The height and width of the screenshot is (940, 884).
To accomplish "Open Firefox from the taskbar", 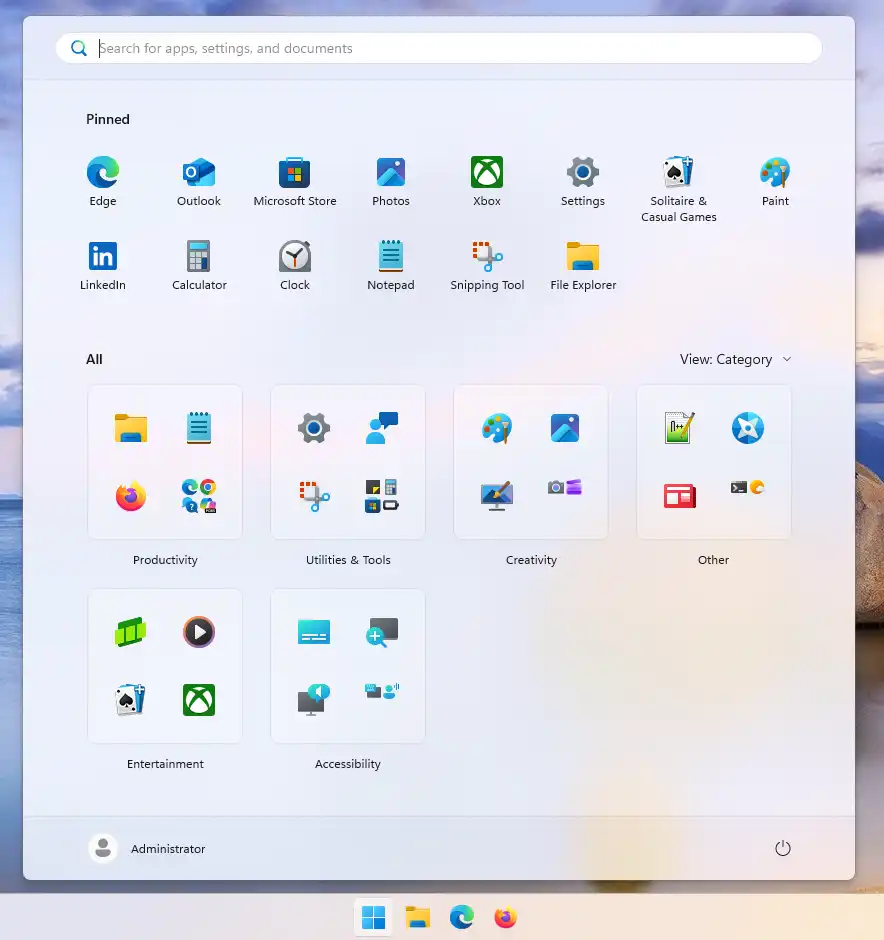I will point(506,916).
